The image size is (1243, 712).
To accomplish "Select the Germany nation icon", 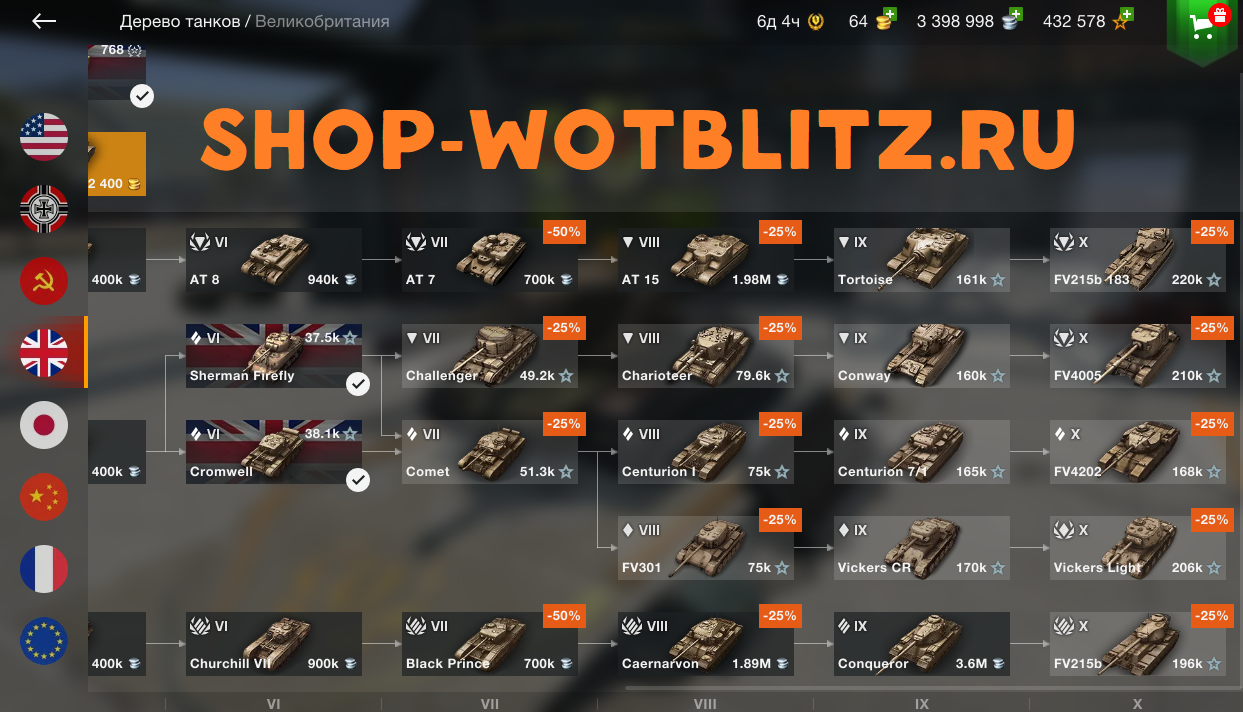I will 44,209.
